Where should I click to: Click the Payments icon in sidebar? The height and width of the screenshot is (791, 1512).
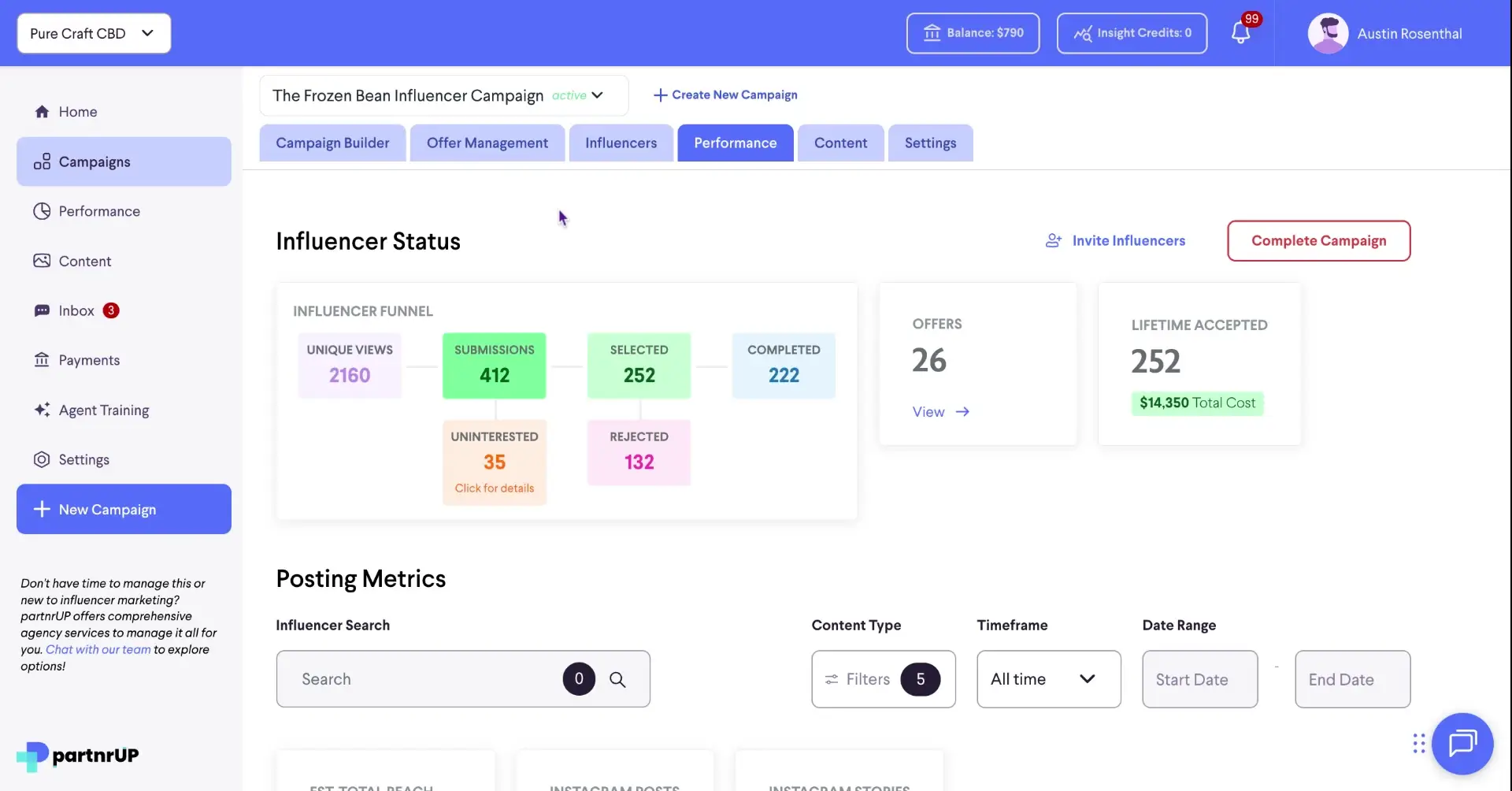(42, 360)
